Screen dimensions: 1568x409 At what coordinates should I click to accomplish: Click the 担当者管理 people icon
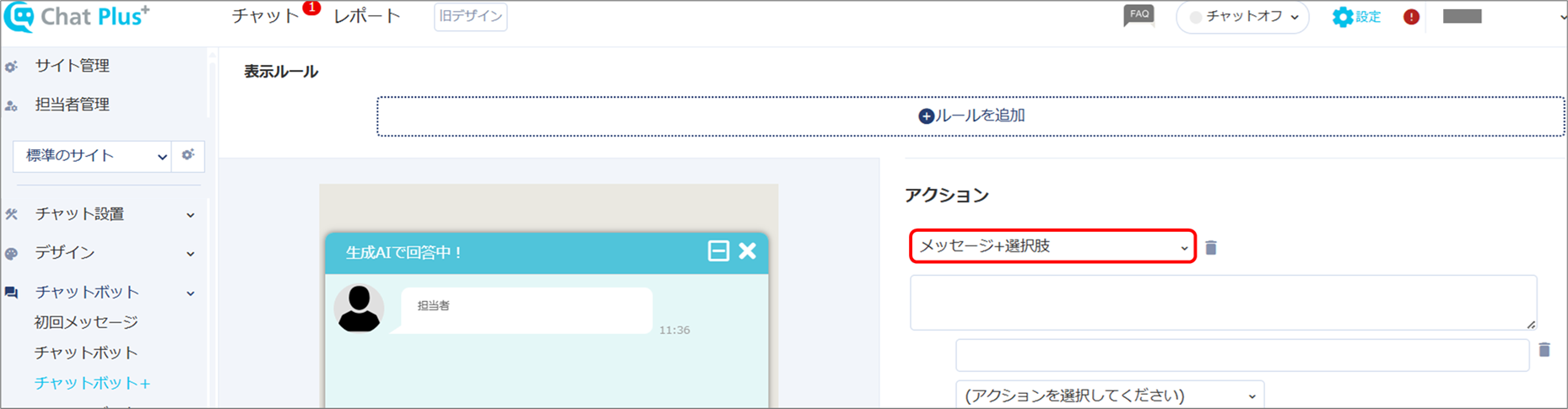pyautogui.click(x=11, y=105)
